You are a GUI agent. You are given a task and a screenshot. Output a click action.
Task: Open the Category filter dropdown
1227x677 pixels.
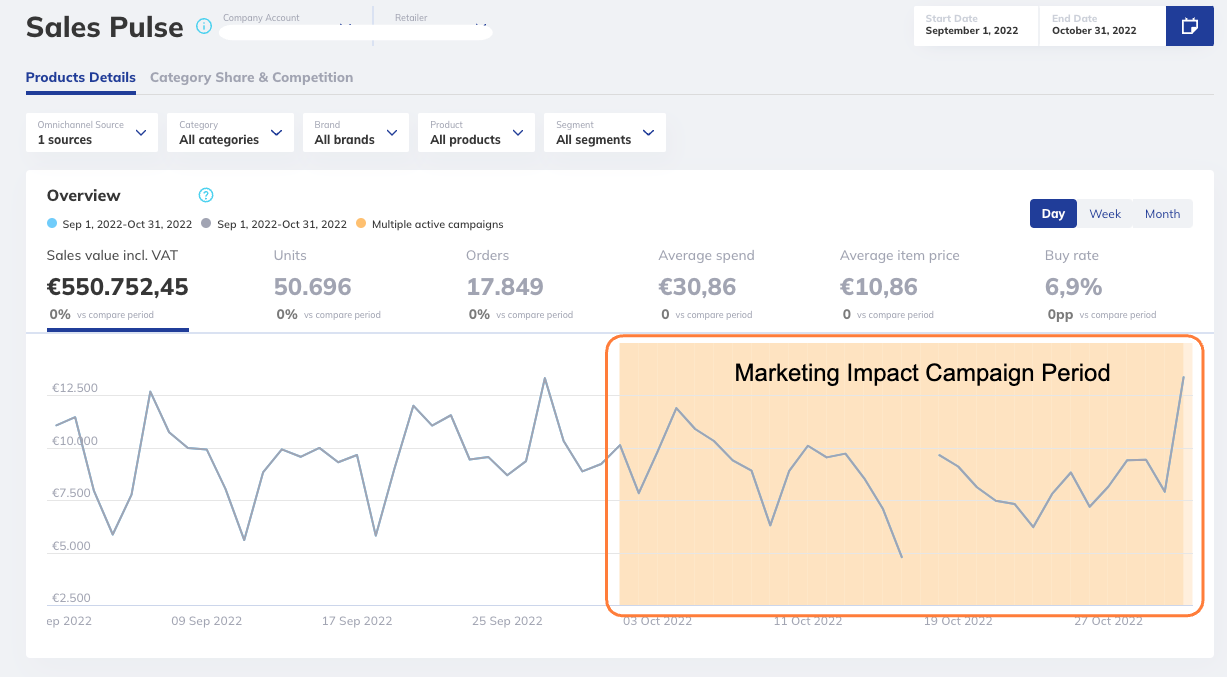pyautogui.click(x=230, y=133)
